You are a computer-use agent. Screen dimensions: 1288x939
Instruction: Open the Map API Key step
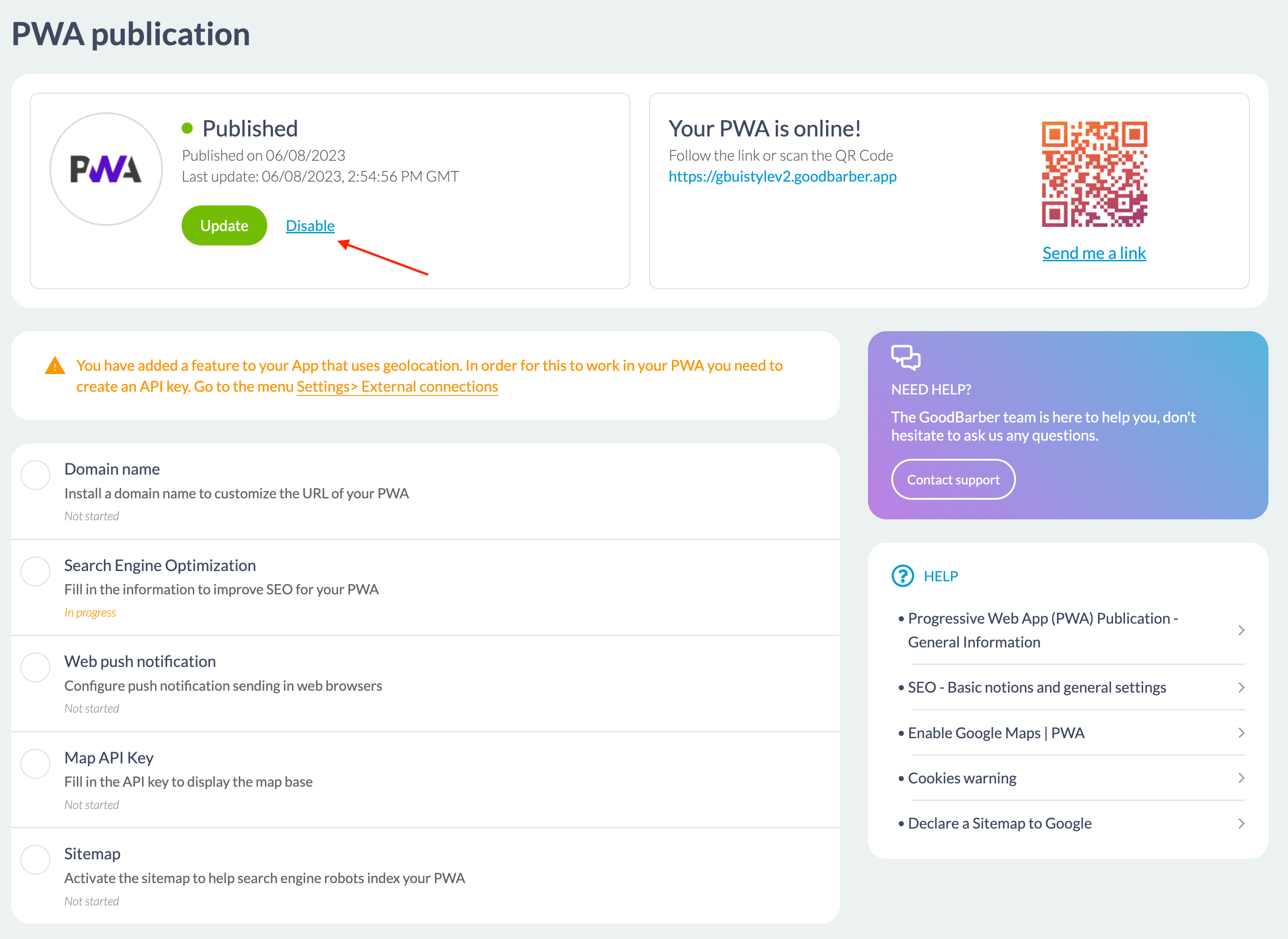click(x=426, y=780)
